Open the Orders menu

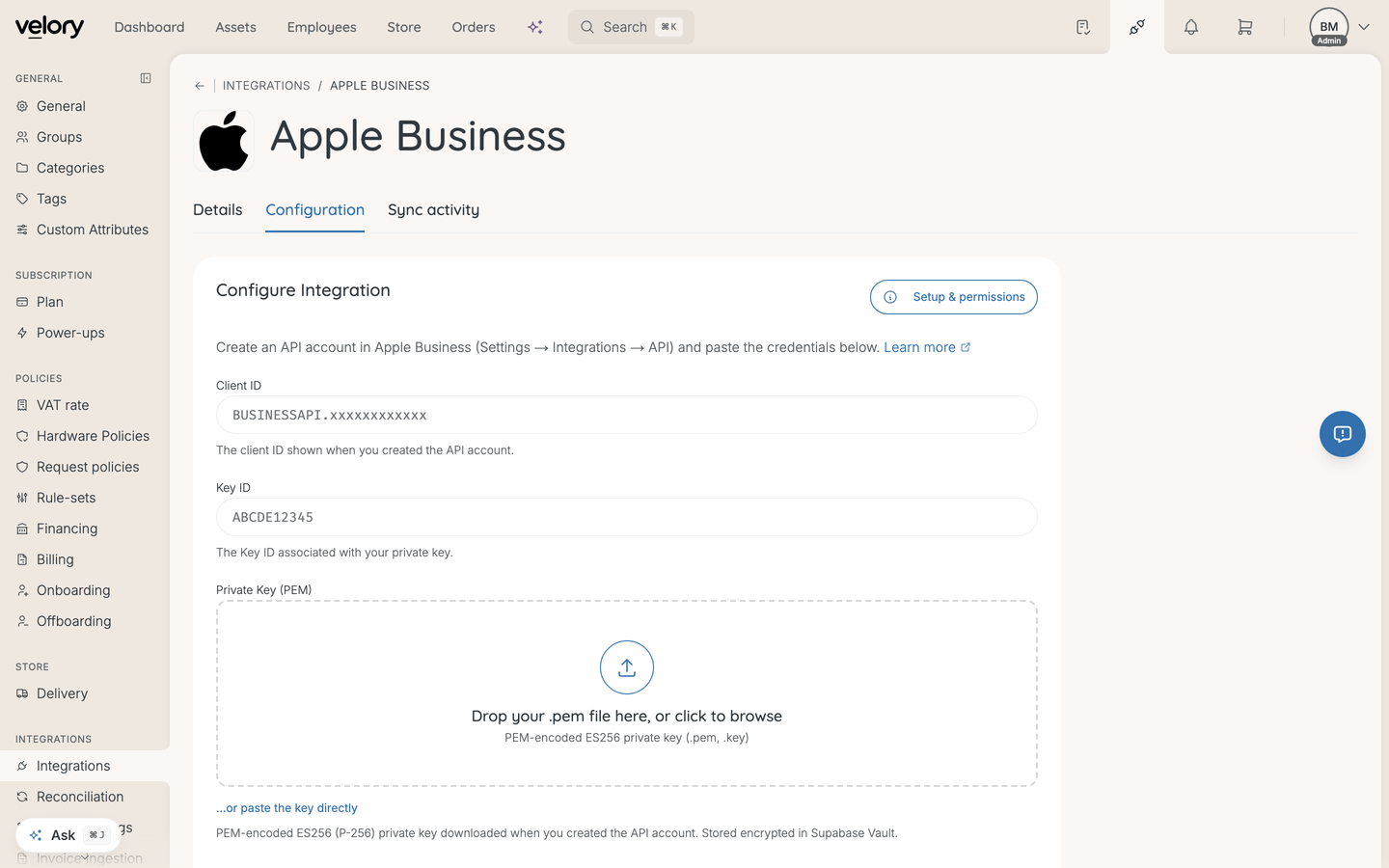click(474, 27)
